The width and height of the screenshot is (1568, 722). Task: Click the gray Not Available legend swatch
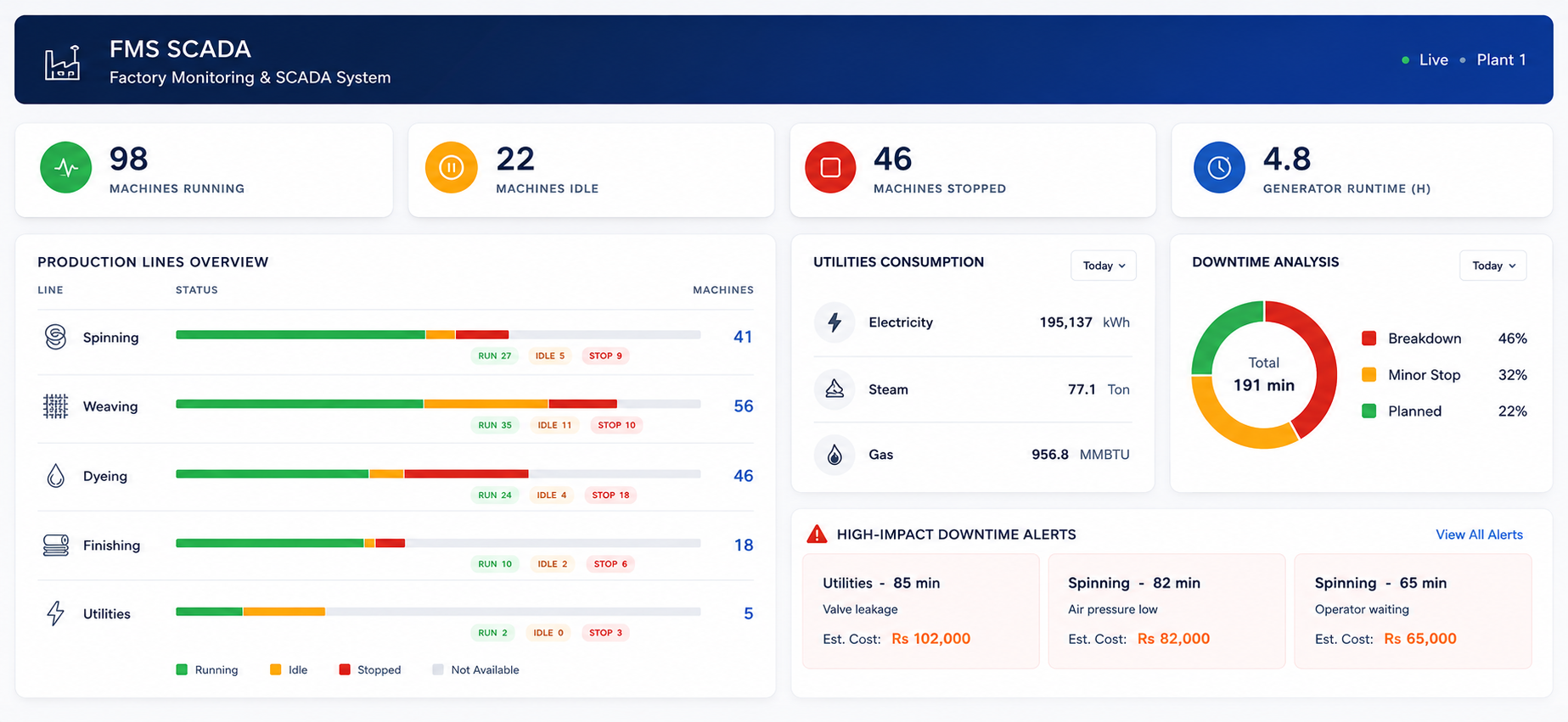point(438,669)
